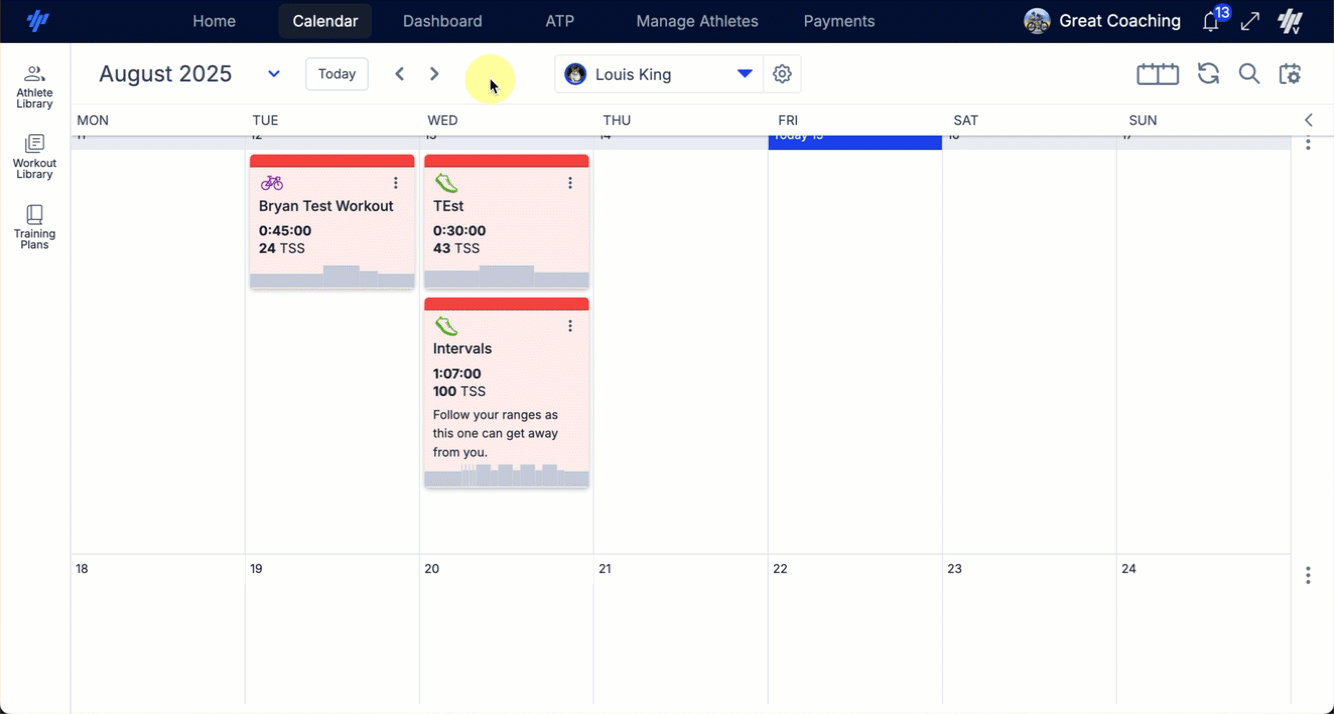
Task: Open calendar settings icon at far right
Action: pyautogui.click(x=1290, y=74)
